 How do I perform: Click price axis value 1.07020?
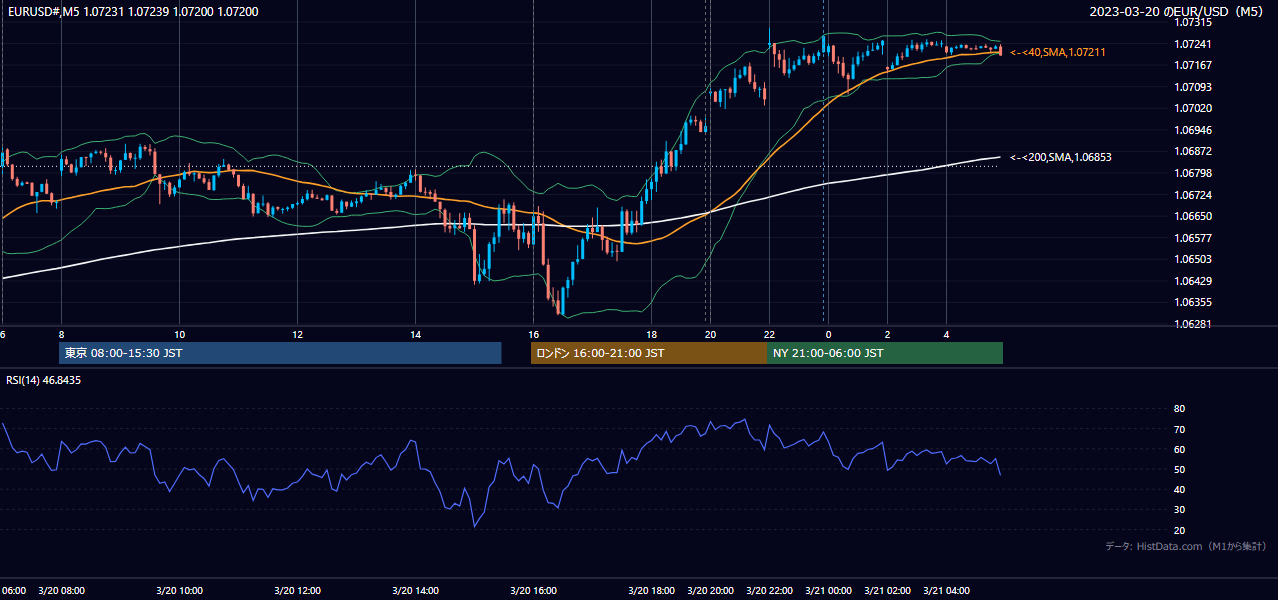(1193, 108)
